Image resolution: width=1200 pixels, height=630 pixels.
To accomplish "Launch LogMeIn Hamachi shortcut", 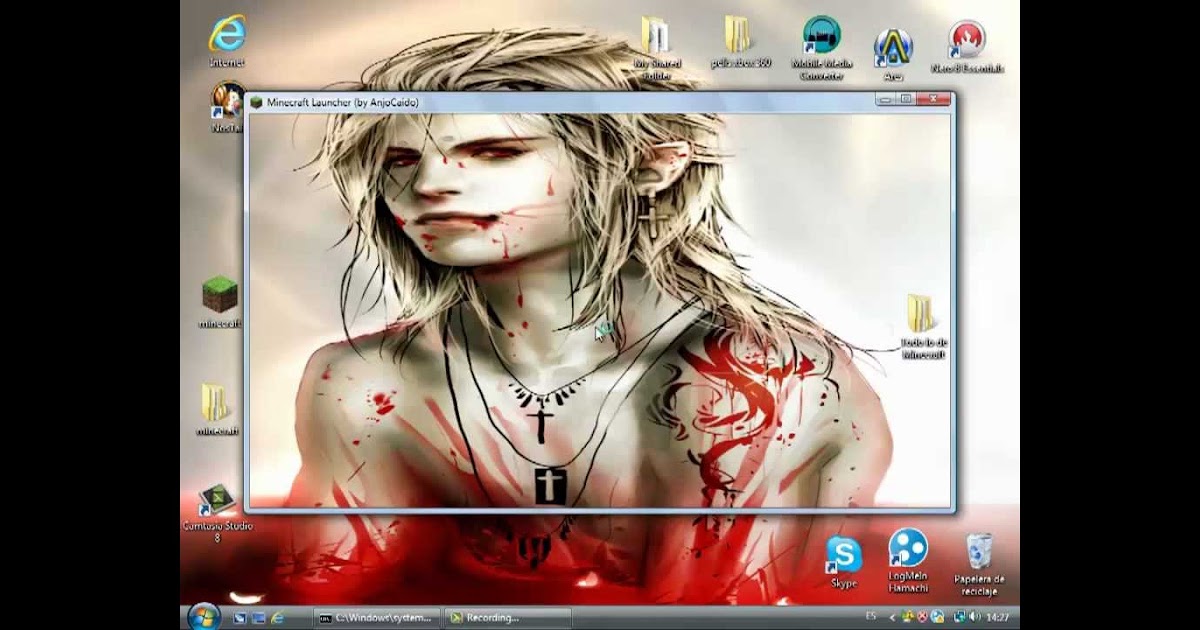I will click(x=908, y=561).
